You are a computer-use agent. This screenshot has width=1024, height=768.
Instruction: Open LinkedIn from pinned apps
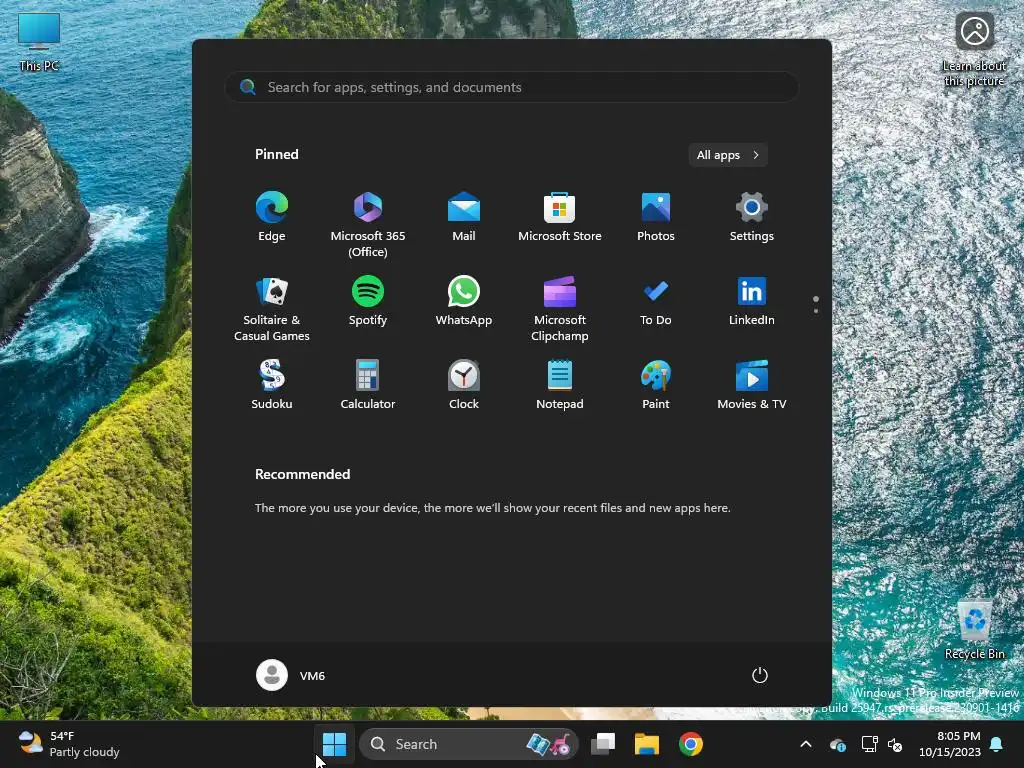pos(752,302)
